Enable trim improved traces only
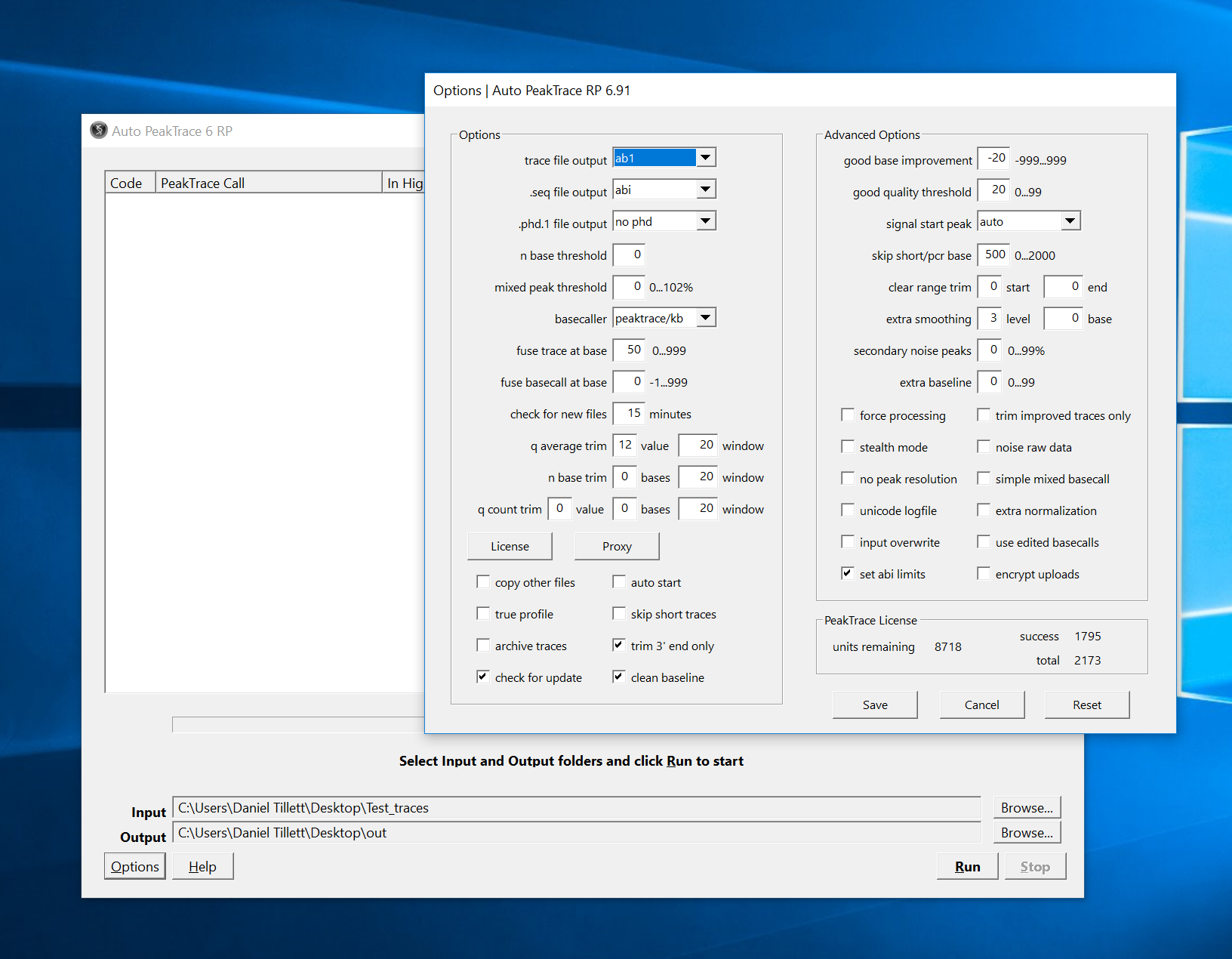The width and height of the screenshot is (1232, 959). pyautogui.click(x=984, y=415)
